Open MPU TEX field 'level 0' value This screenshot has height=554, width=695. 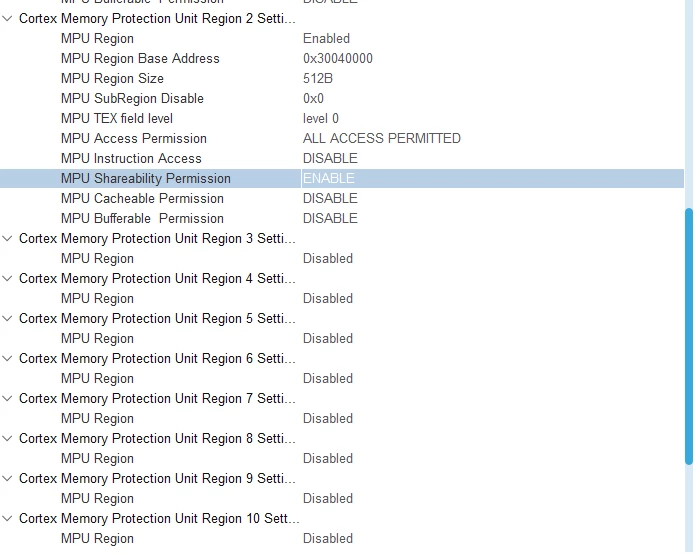click(320, 118)
